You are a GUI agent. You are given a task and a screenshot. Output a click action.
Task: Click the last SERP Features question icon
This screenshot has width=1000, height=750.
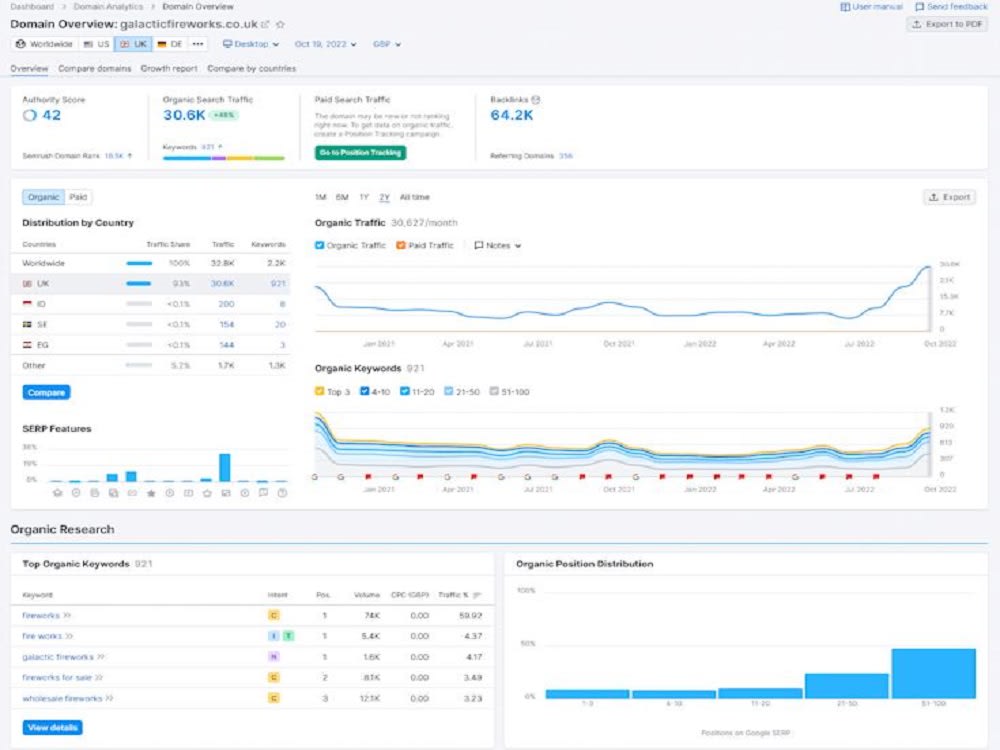tap(282, 493)
